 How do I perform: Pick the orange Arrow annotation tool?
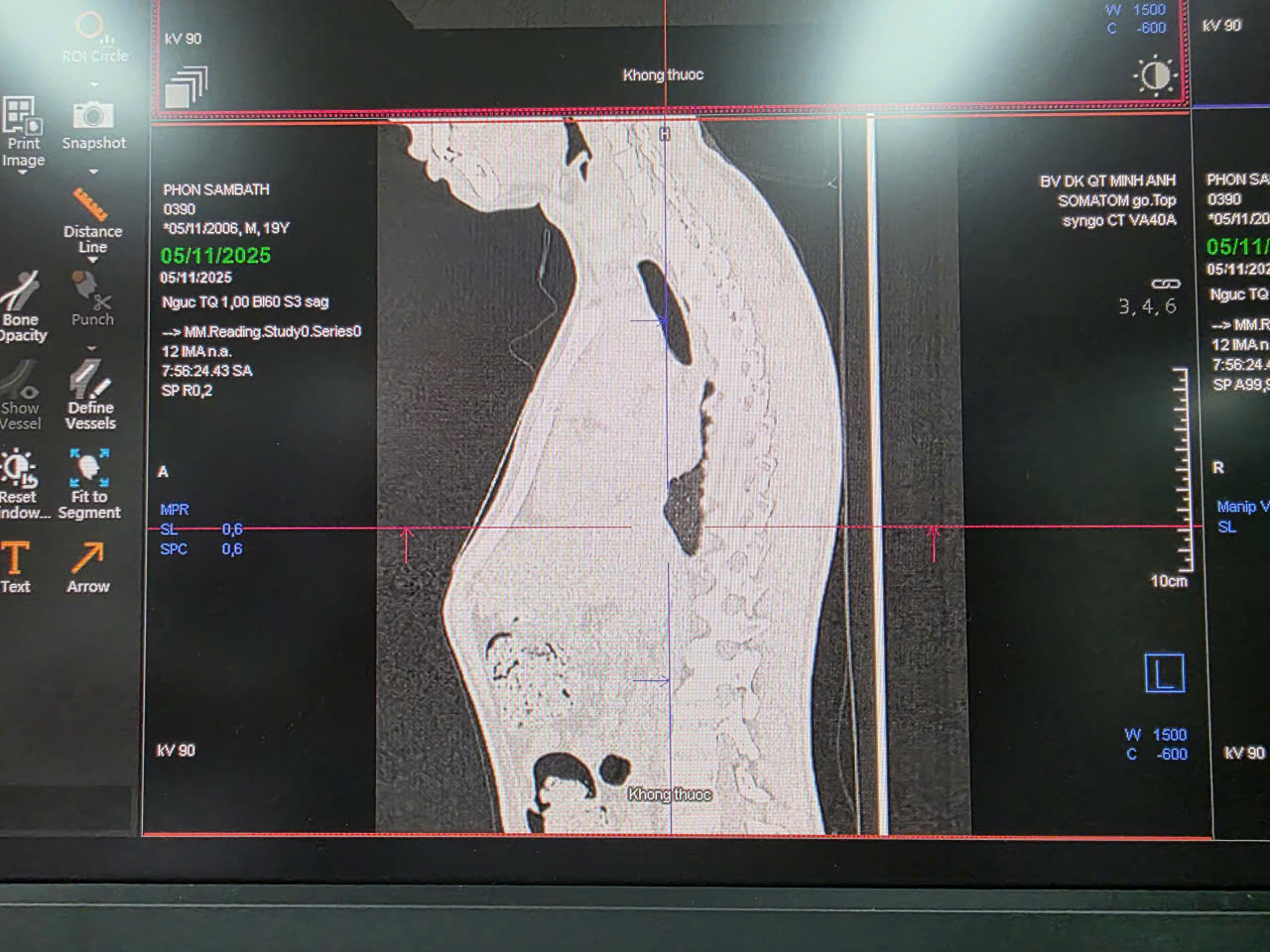coord(87,557)
